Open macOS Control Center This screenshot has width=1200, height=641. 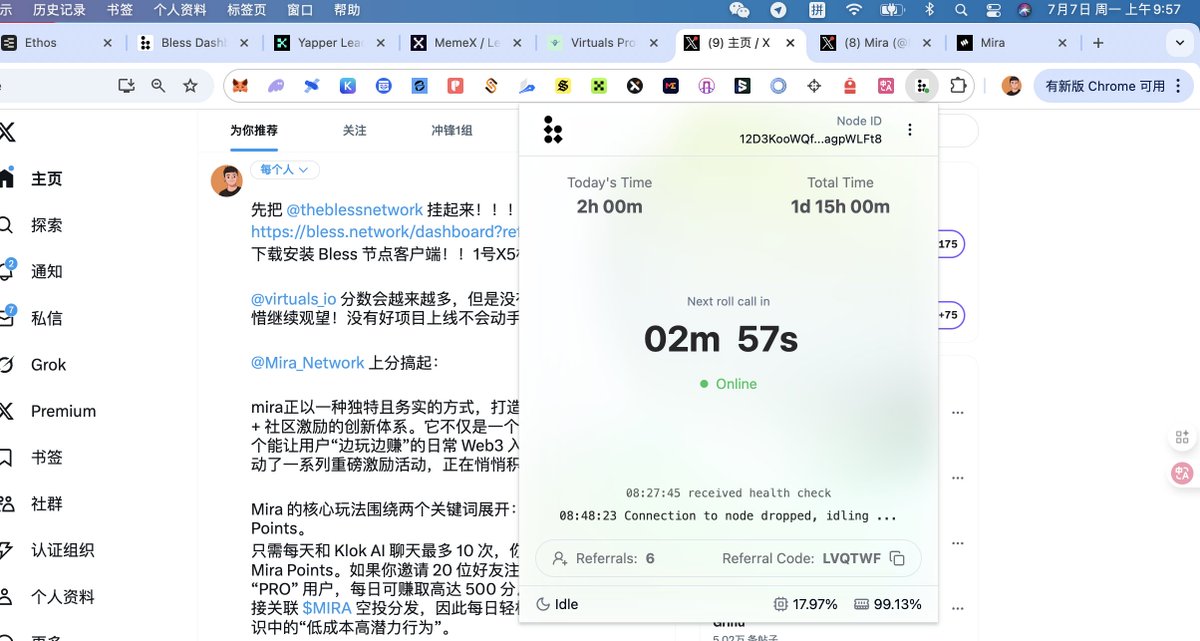(x=993, y=10)
